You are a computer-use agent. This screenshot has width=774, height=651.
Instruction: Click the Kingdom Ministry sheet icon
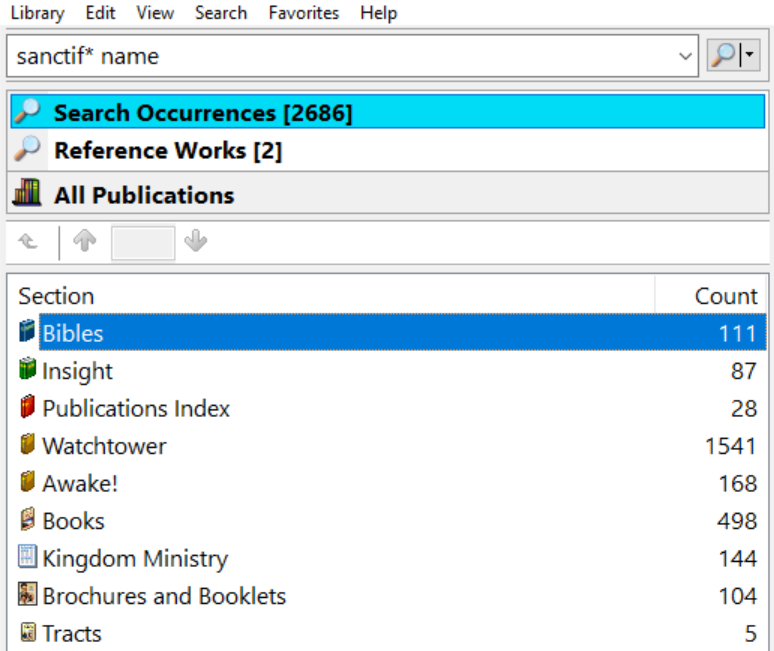point(28,556)
